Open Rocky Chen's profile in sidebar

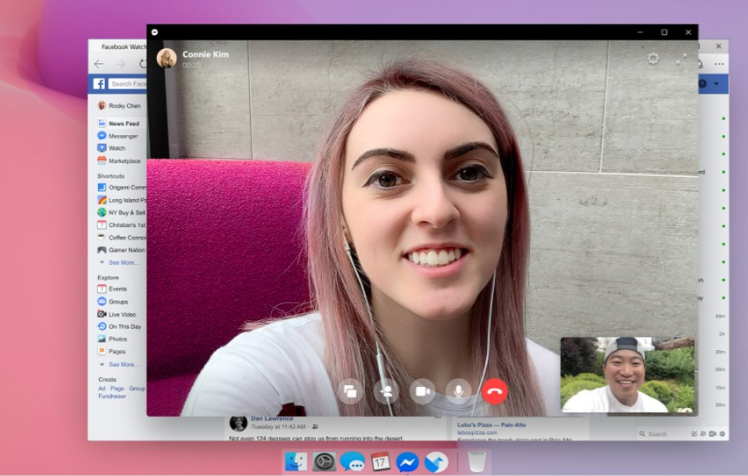[x=118, y=105]
